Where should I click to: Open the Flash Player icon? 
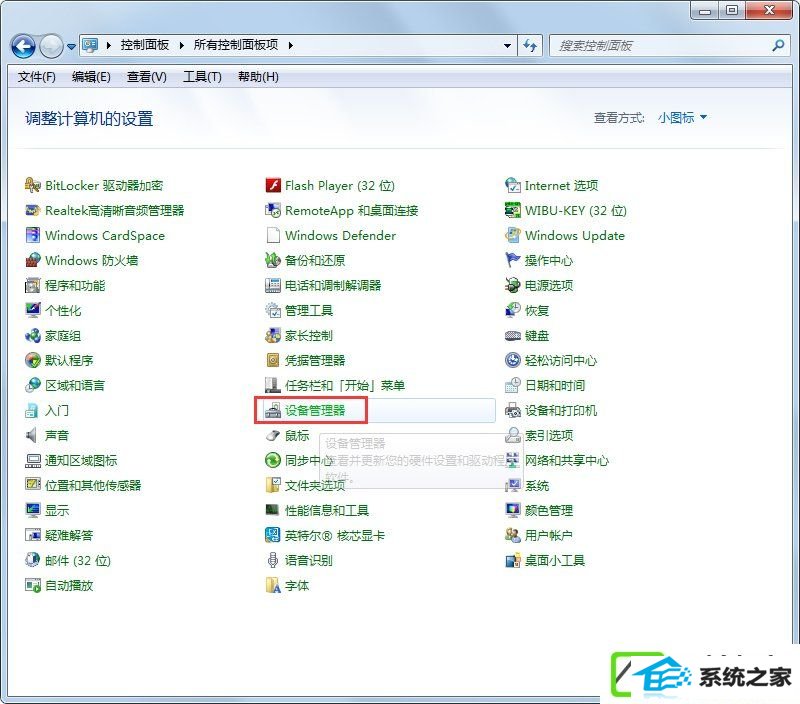(x=273, y=185)
